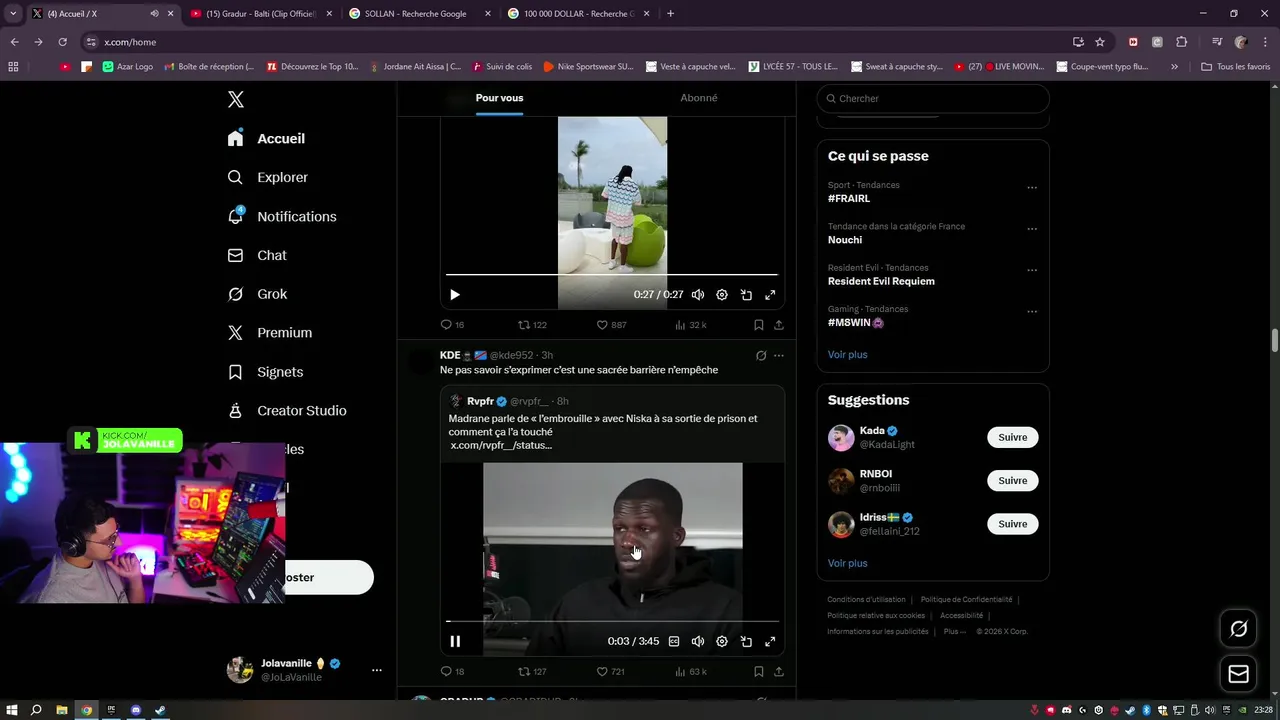Reply to post with 18 comments
The image size is (1280, 720).
coord(452,672)
